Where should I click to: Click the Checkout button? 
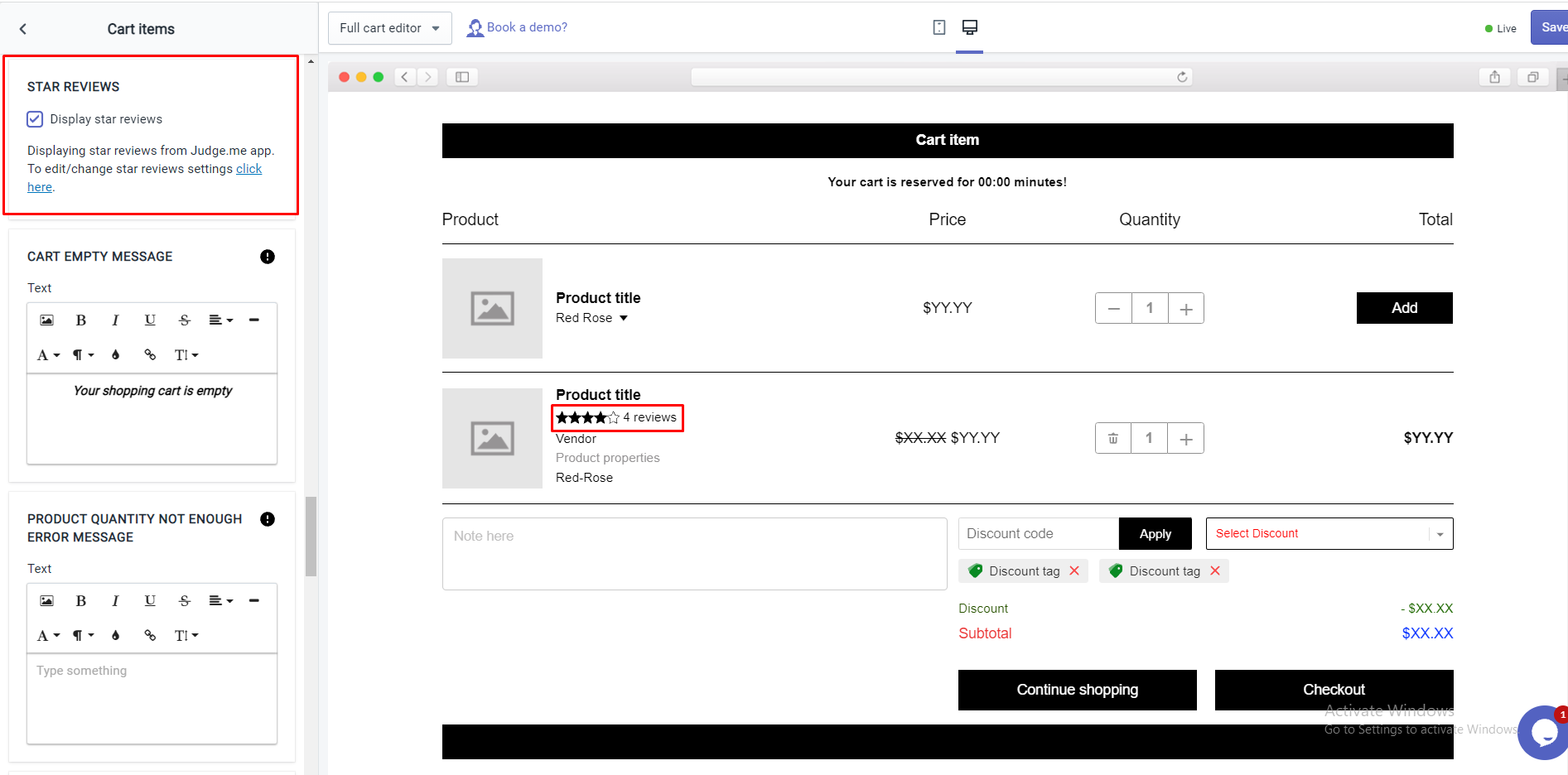1334,690
